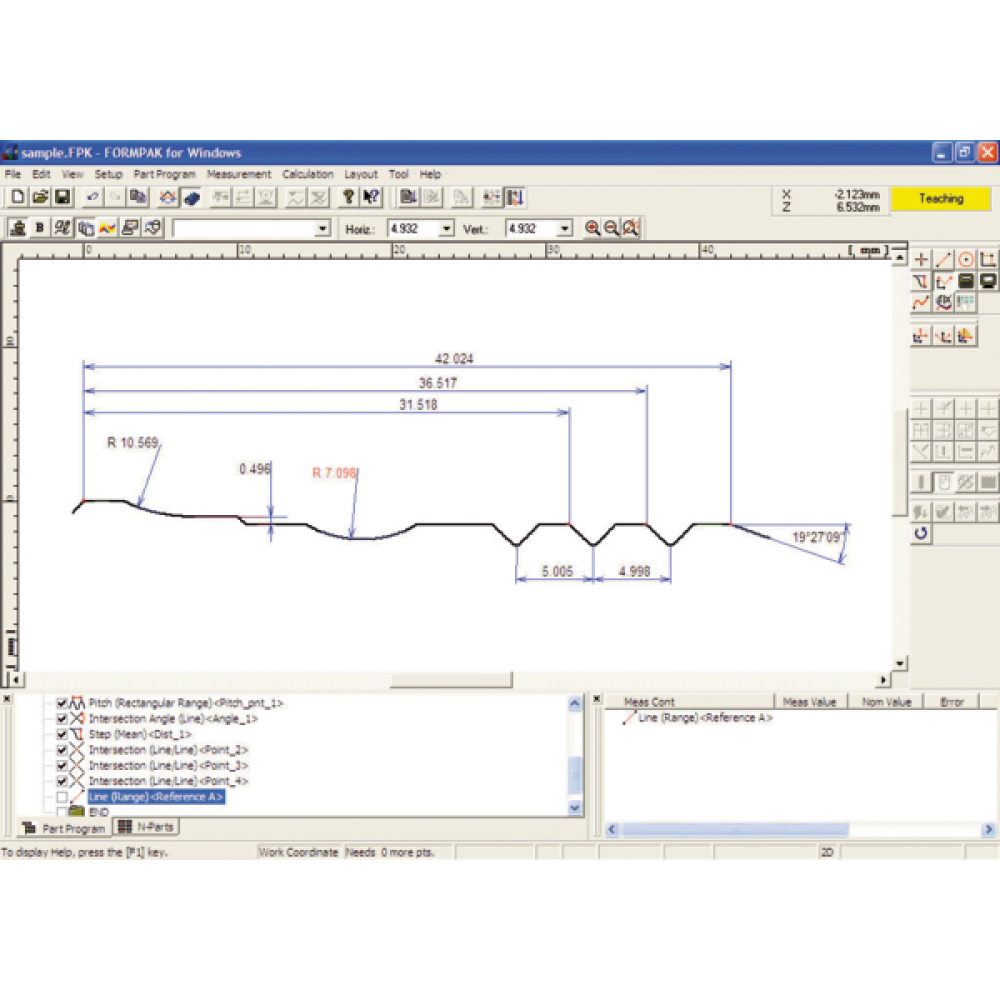
Task: Open the Measurement menu
Action: coord(238,174)
